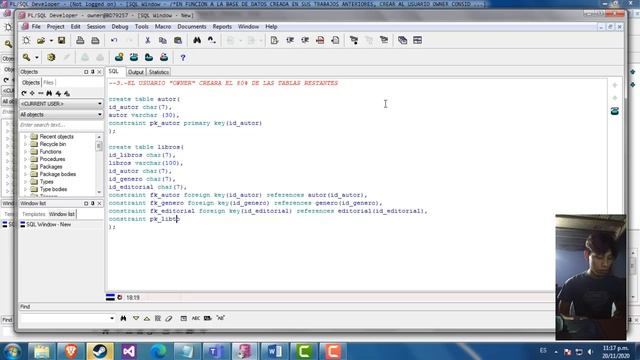Click the Window list icon at toolbar end
Image resolution: width=640 pixels, height=360 pixels.
click(418, 40)
